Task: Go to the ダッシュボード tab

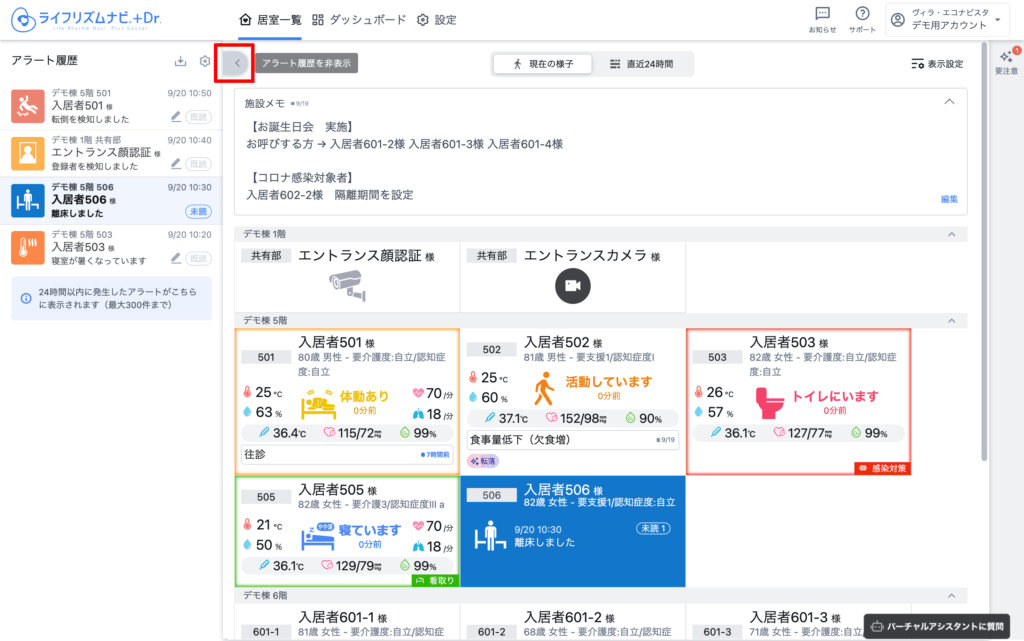Action: 359,19
